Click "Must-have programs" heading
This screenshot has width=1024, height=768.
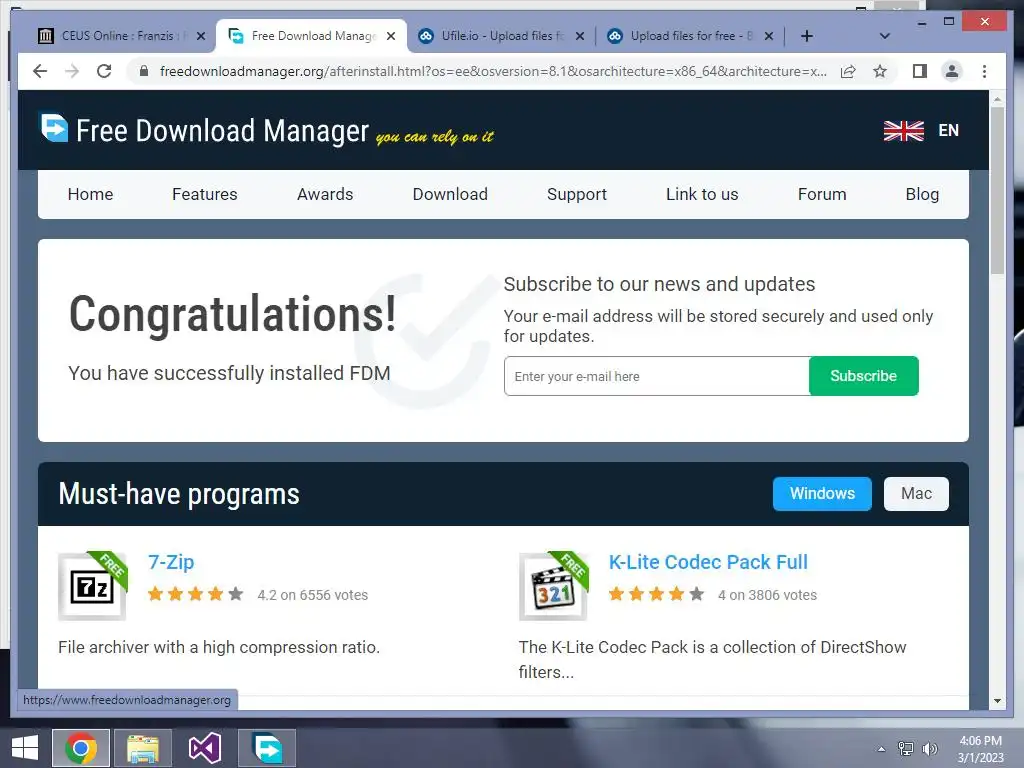179,494
